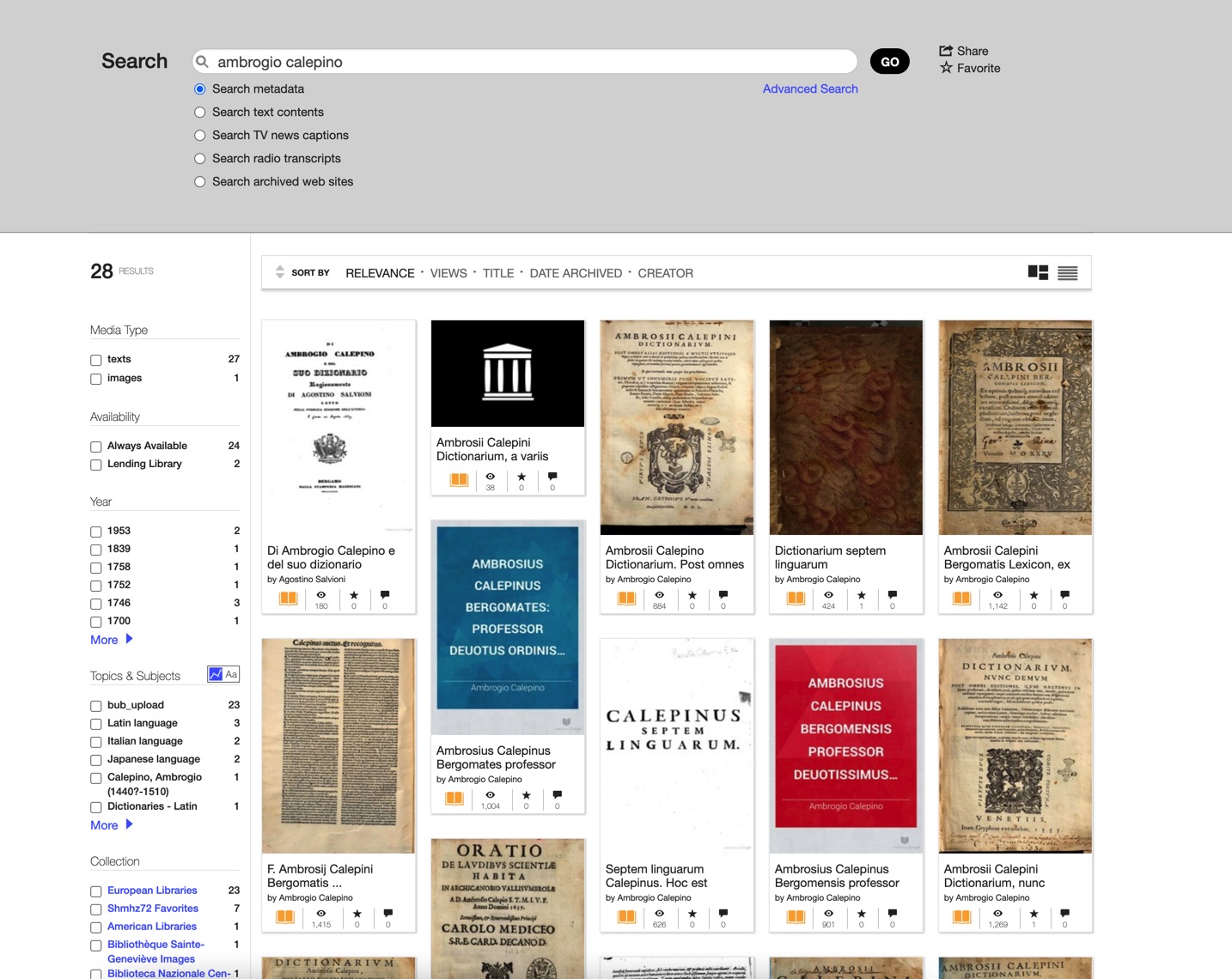Enable the texts media type checkbox
The image size is (1232, 979).
pyautogui.click(x=95, y=359)
